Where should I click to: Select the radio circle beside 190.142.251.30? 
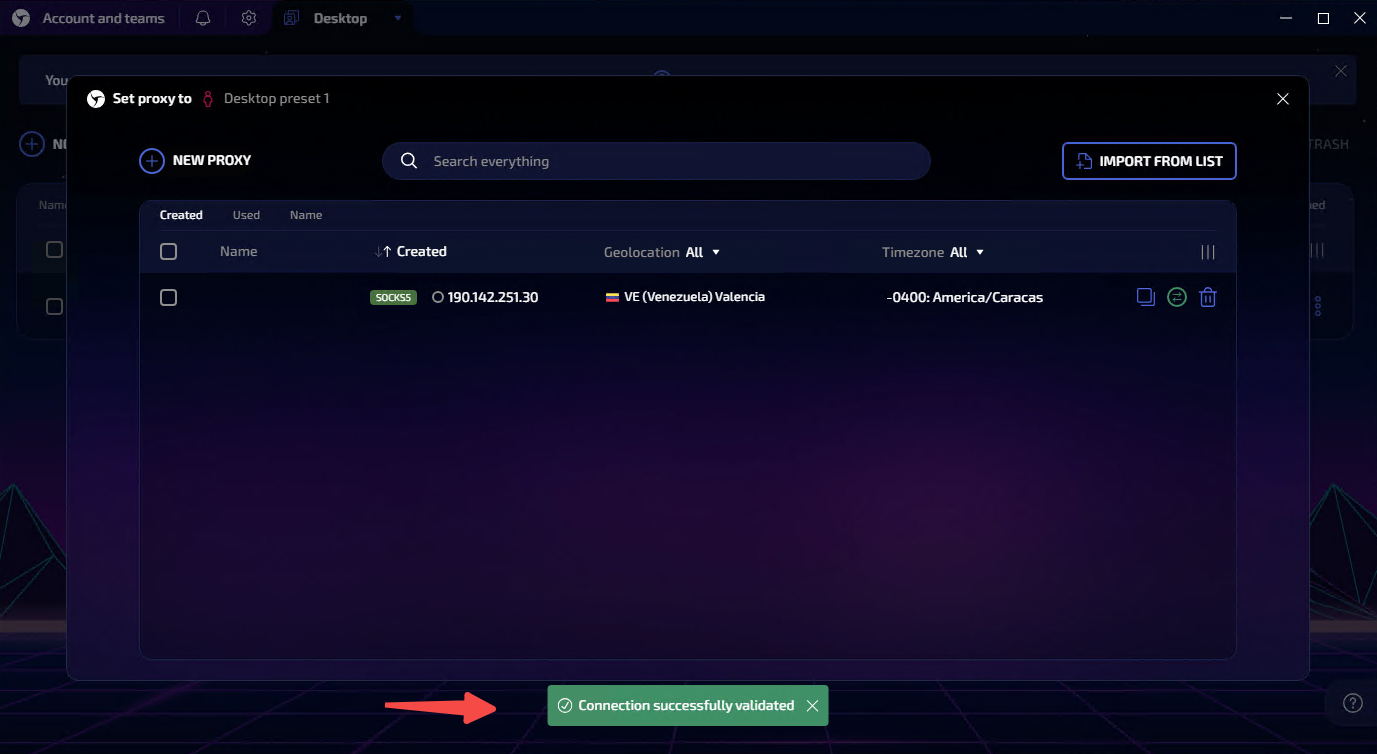(x=437, y=297)
